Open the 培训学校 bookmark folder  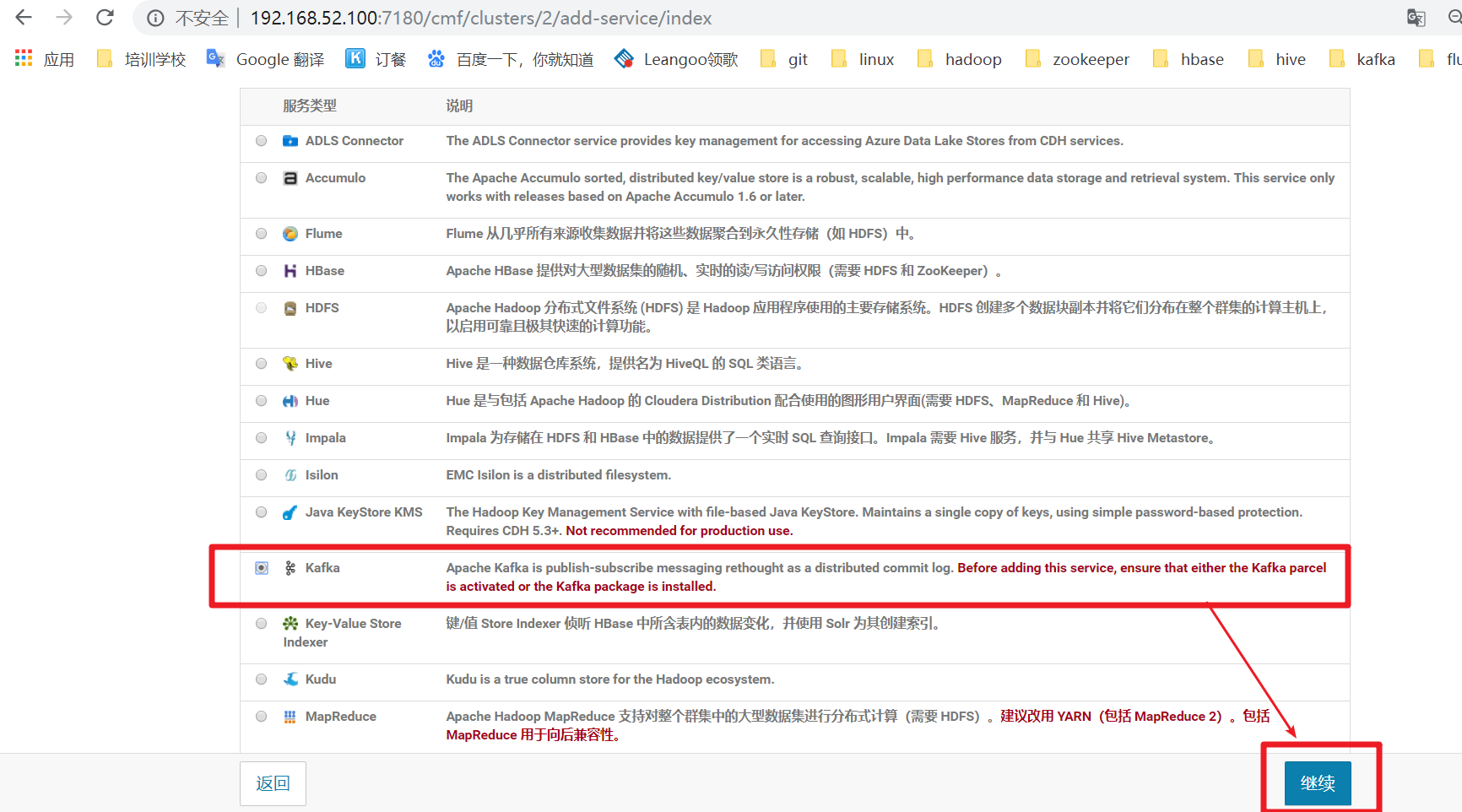141,59
